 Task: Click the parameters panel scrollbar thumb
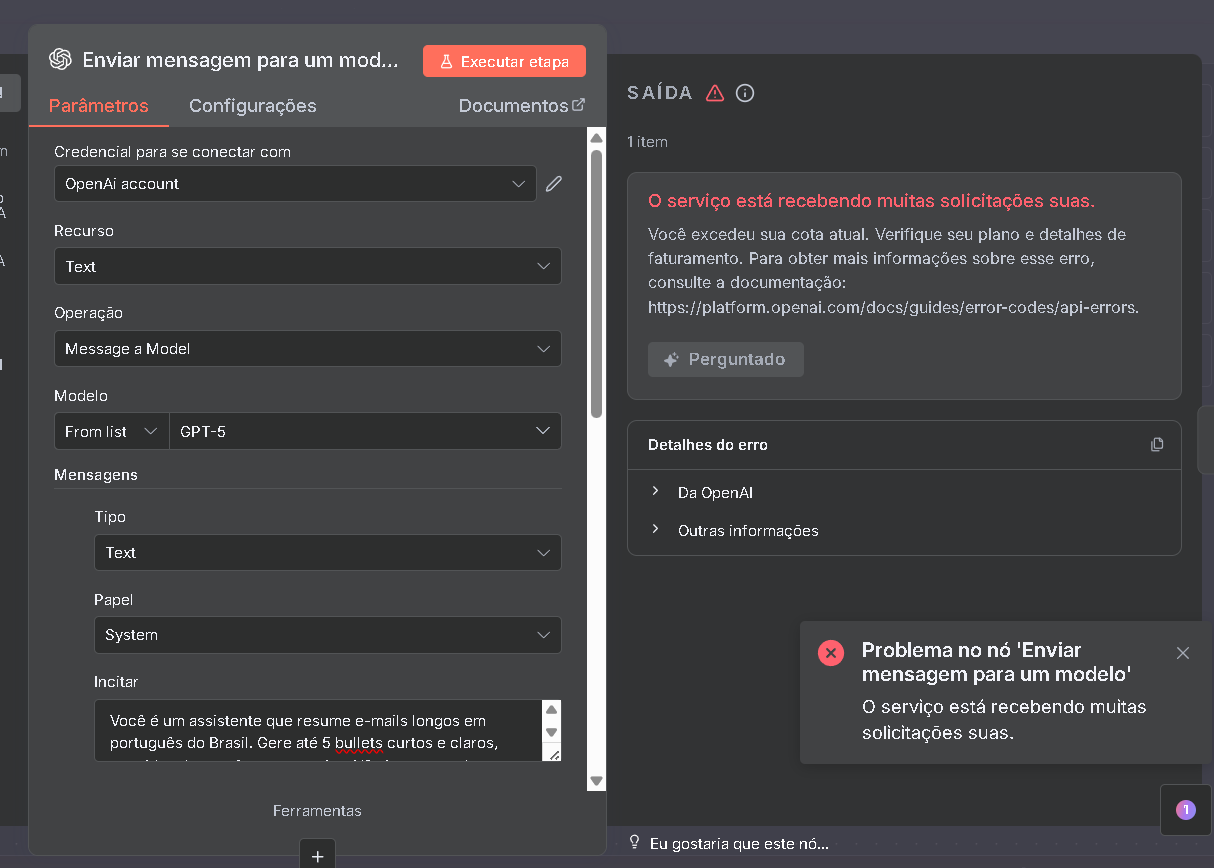(x=597, y=283)
